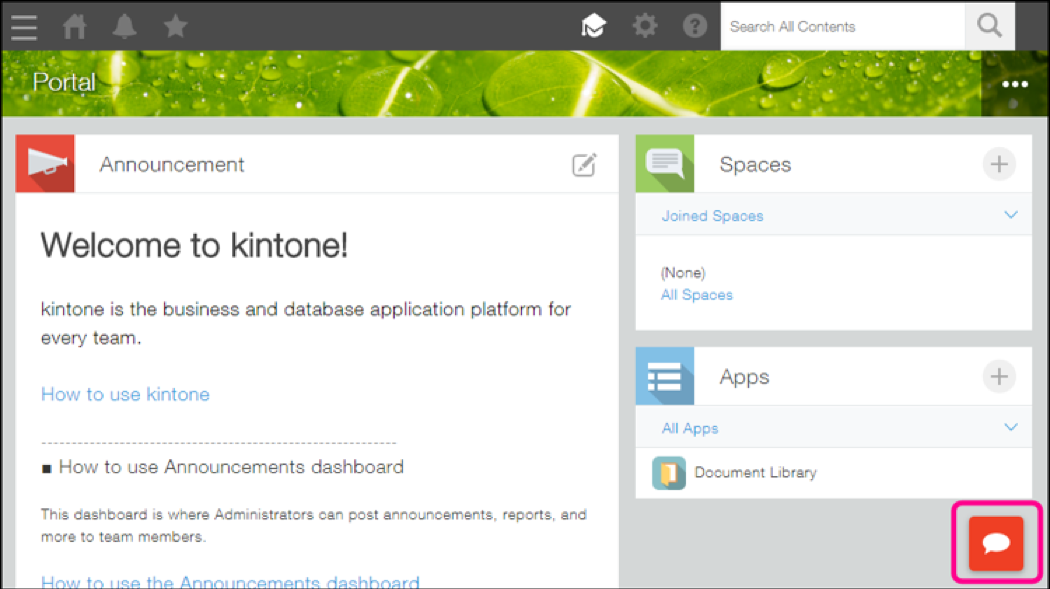Open the notifications bell
This screenshot has width=1050, height=589.
click(x=125, y=26)
